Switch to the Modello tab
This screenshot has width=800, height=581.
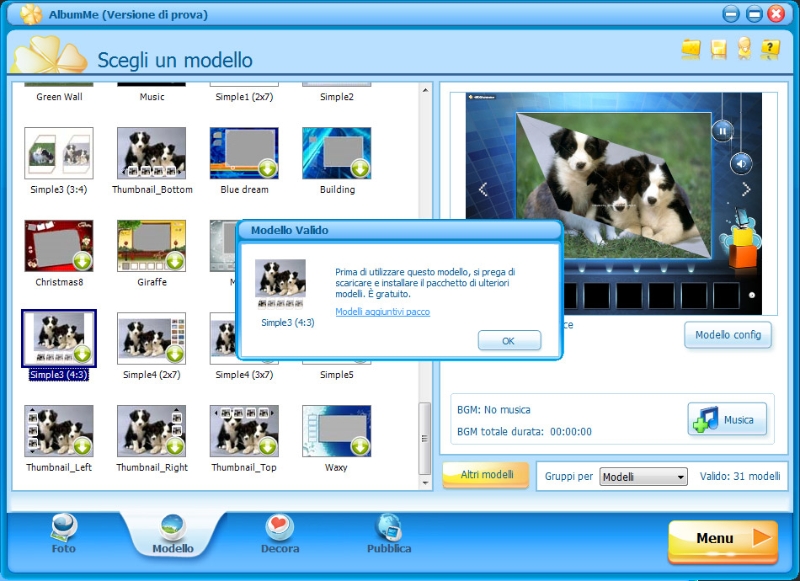tap(173, 534)
